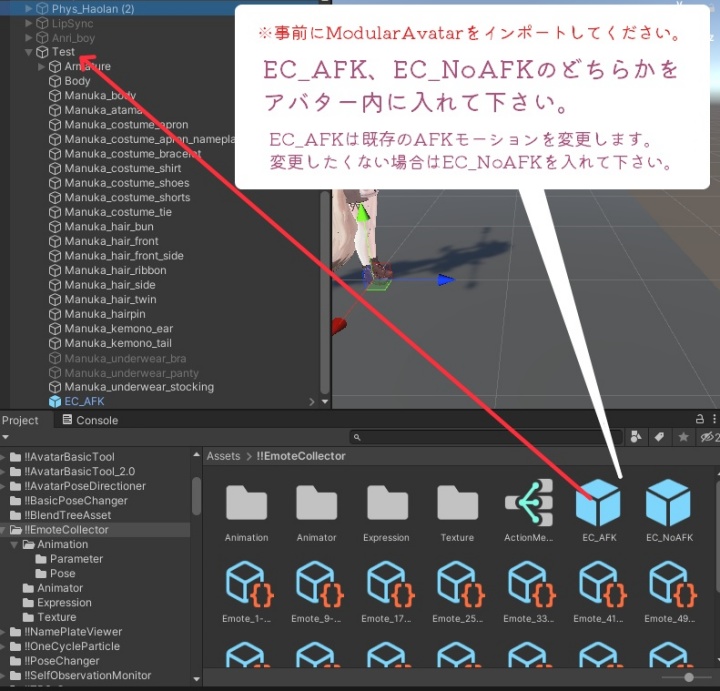Click the Search by Type icon
The height and width of the screenshot is (691, 720).
(x=636, y=437)
